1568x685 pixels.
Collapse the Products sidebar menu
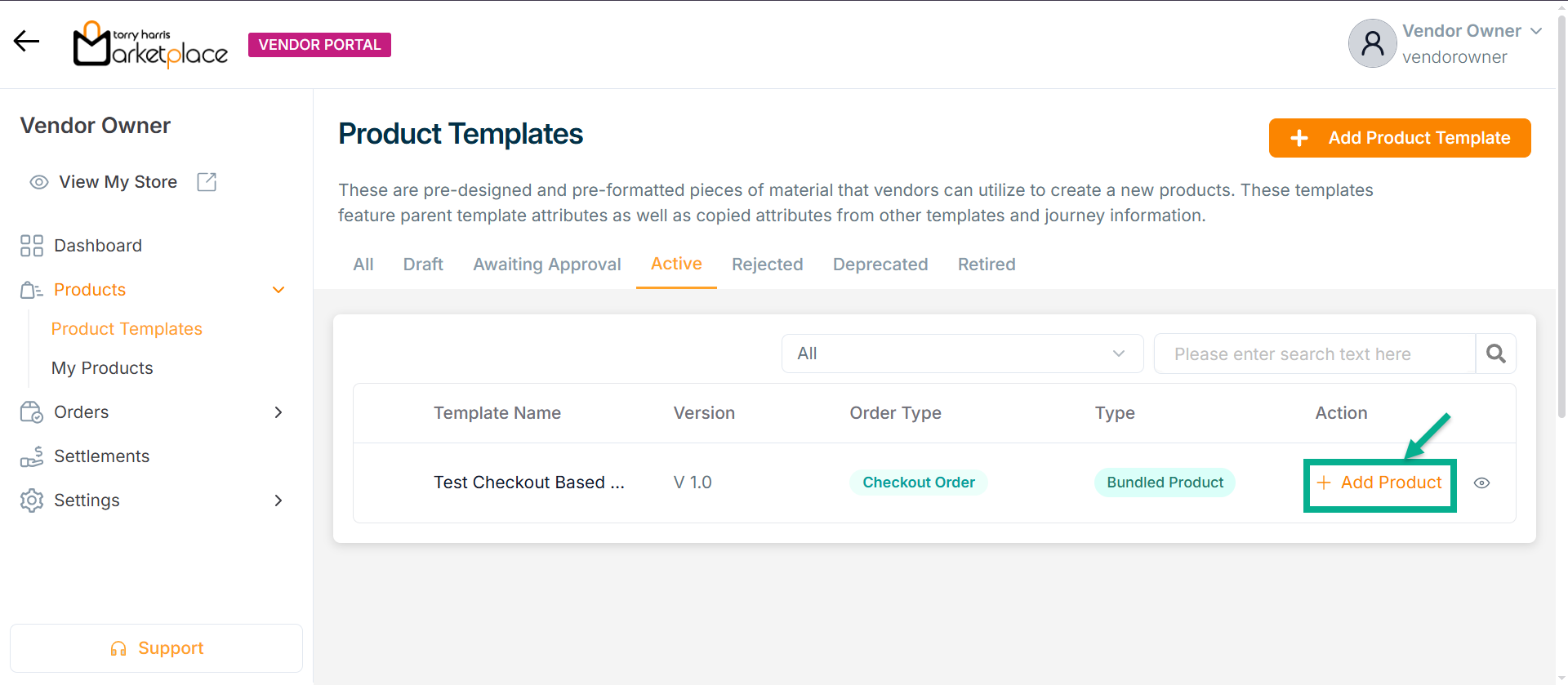(x=278, y=290)
